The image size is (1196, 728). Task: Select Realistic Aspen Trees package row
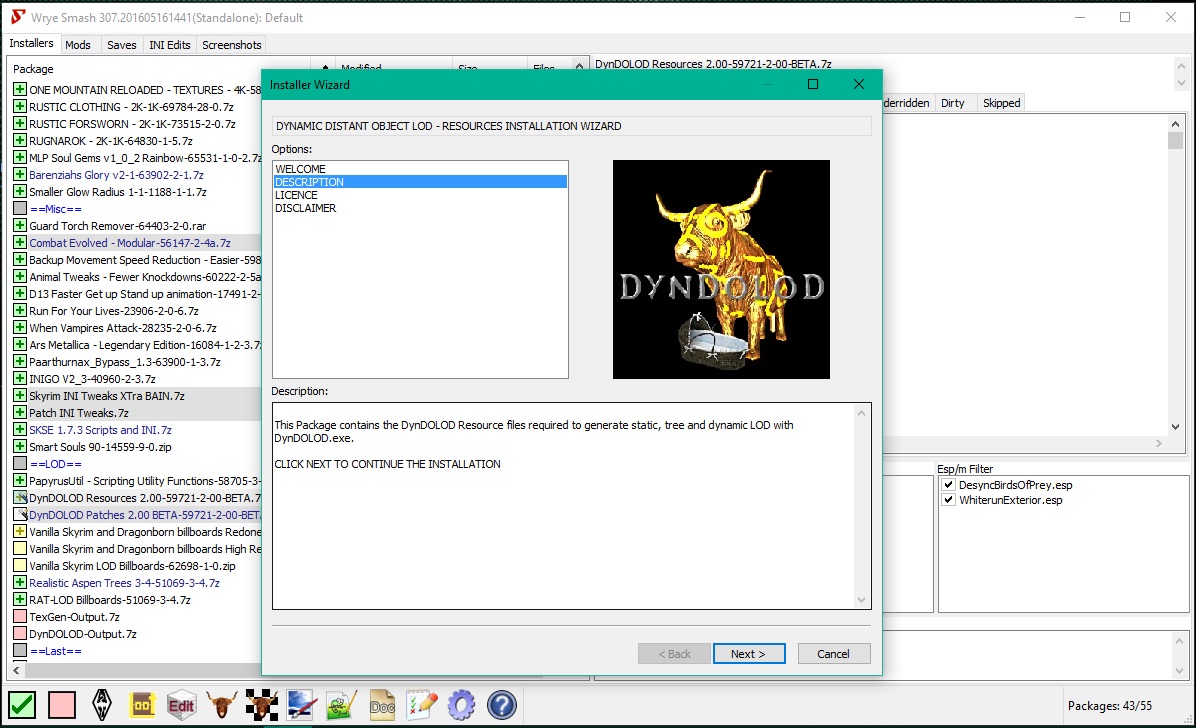pyautogui.click(x=137, y=582)
